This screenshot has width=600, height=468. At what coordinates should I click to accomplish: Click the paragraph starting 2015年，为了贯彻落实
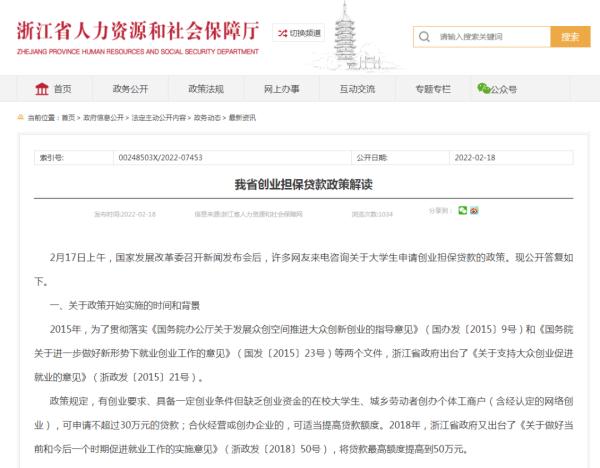pyautogui.click(x=303, y=353)
